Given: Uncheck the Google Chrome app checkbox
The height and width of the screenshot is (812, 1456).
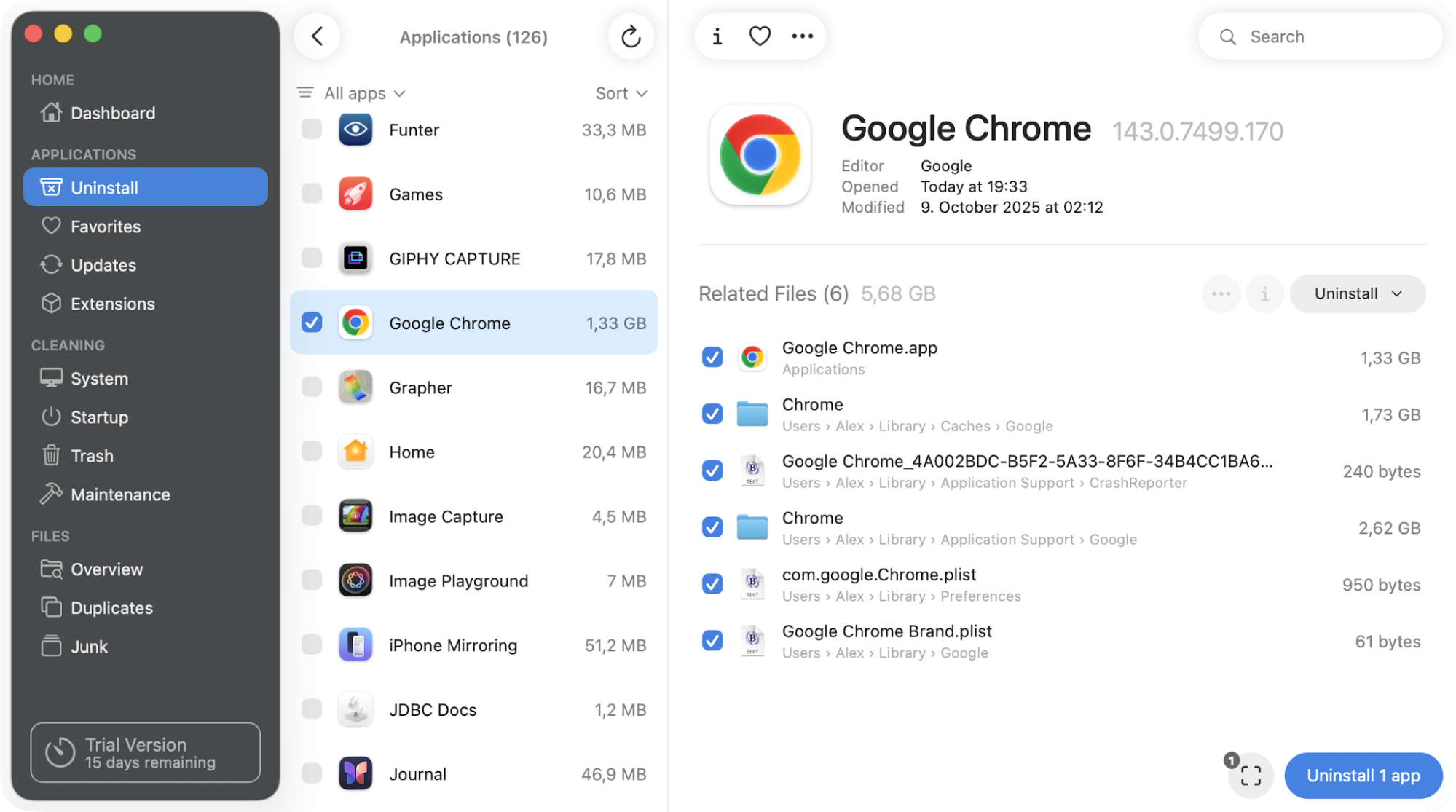Looking at the screenshot, I should coord(312,323).
